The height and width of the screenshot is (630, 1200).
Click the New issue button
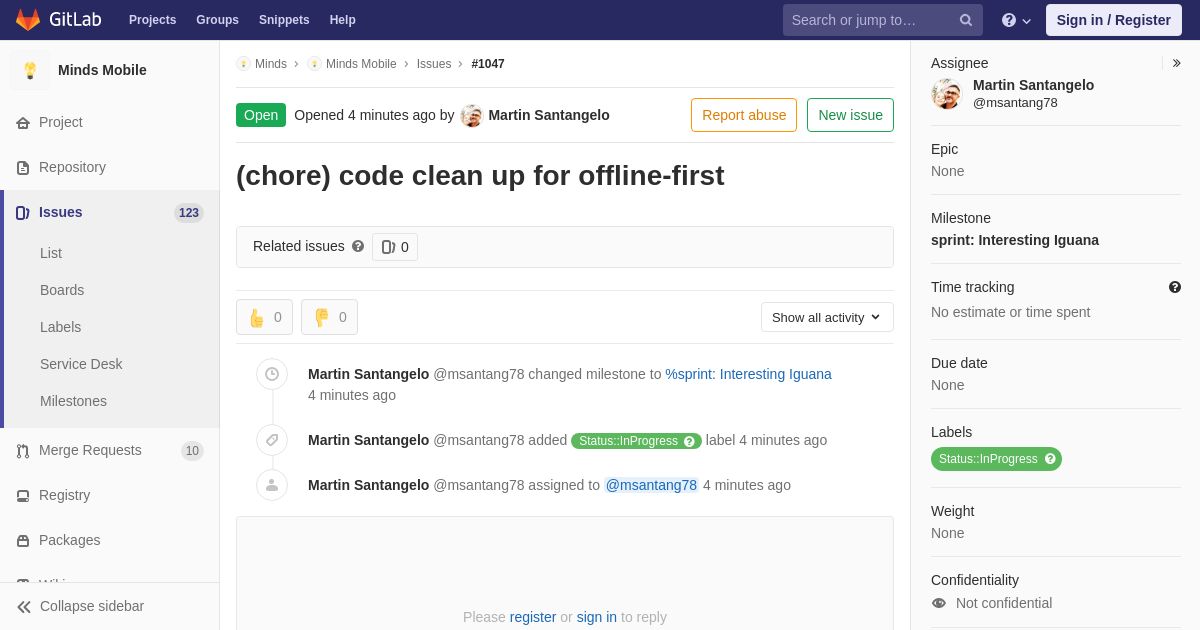coord(850,115)
